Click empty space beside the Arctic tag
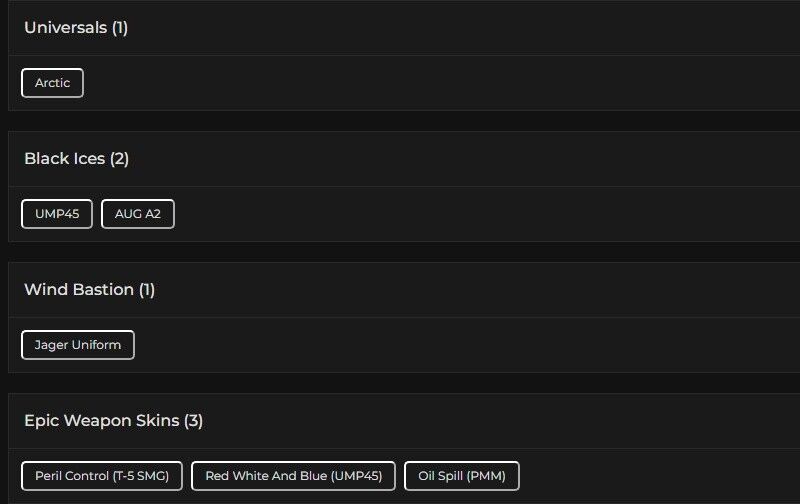This screenshot has height=504, width=800. [400, 83]
